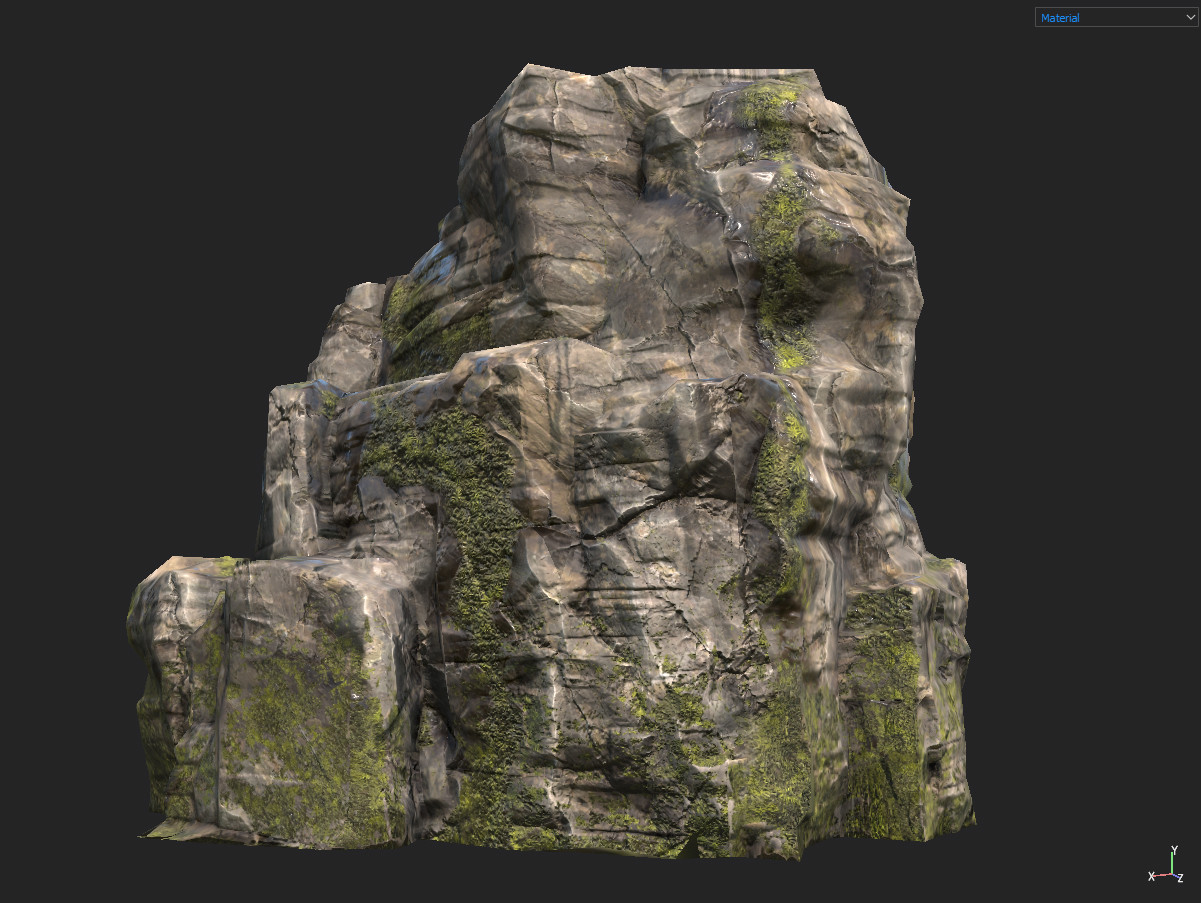Click the red X axis arm

[x=1163, y=875]
